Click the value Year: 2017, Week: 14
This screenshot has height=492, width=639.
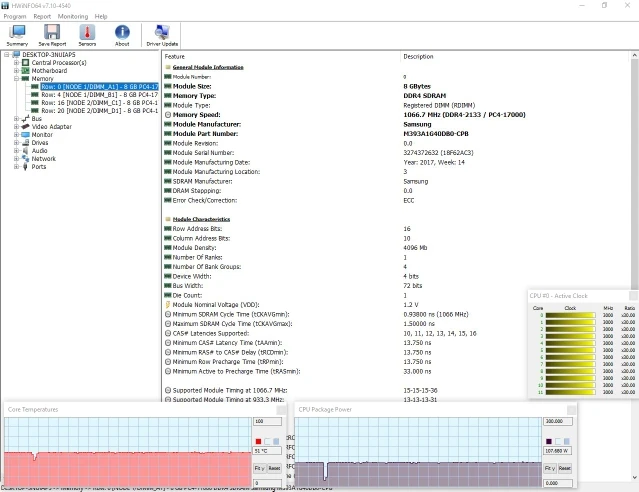[x=434, y=162]
